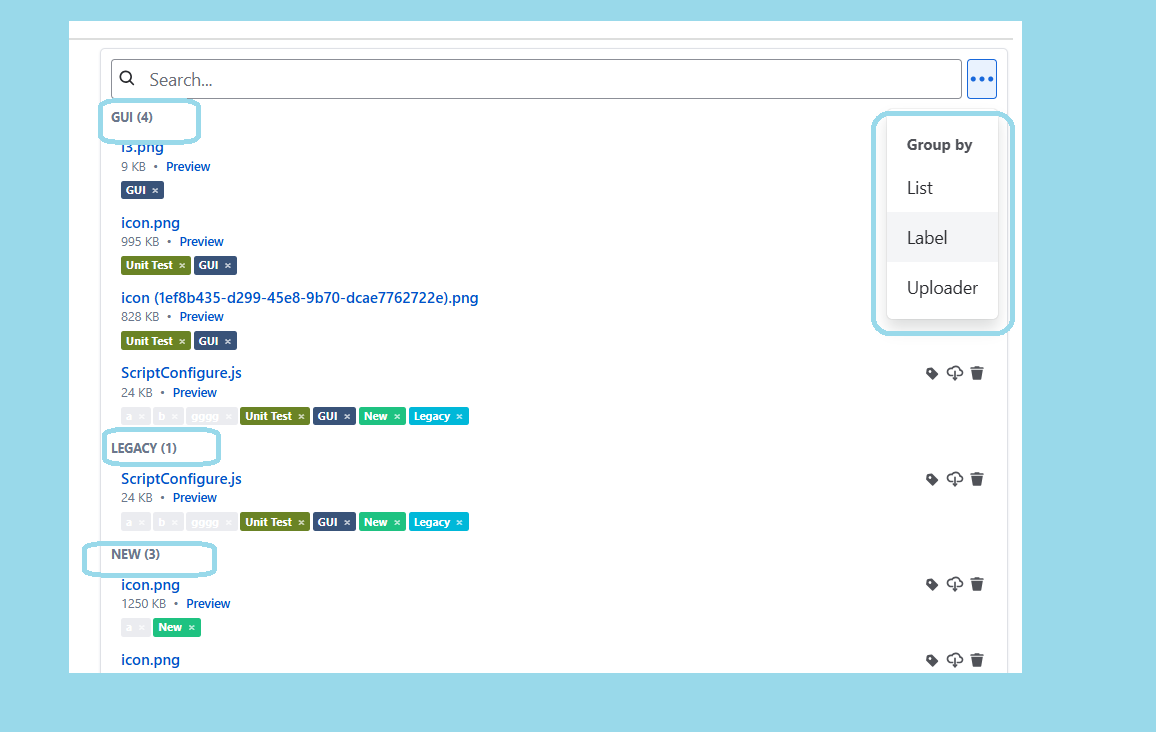Delete ScriptConfigure.js in the LEGACY group
Image resolution: width=1156 pixels, height=732 pixels.
tap(977, 479)
